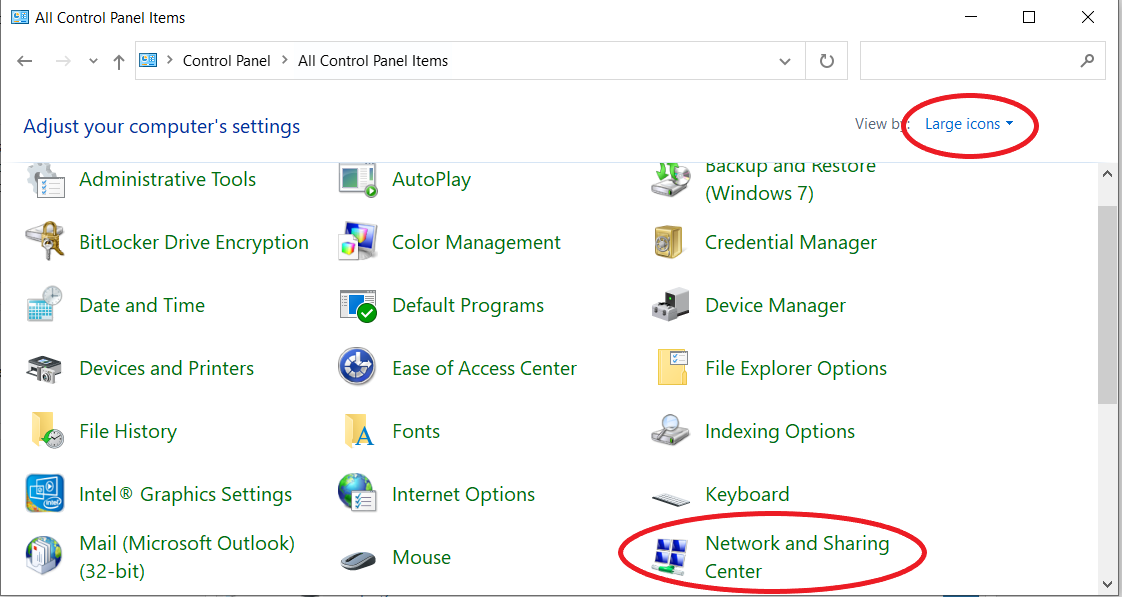
Task: Go back to the previous page
Action: point(25,61)
